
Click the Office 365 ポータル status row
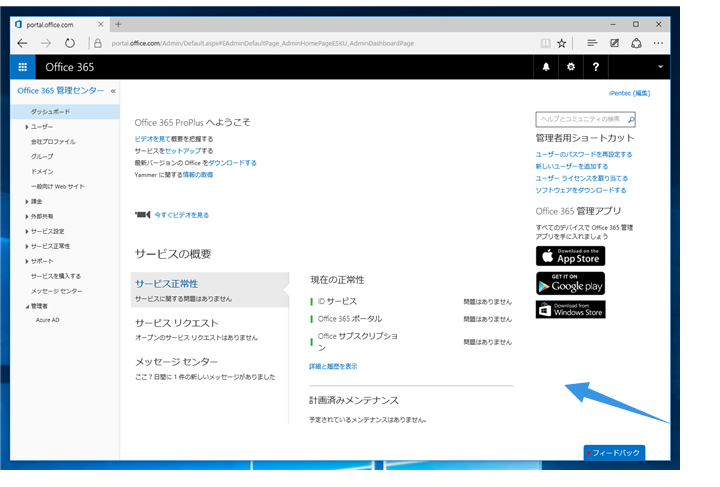click(x=411, y=319)
